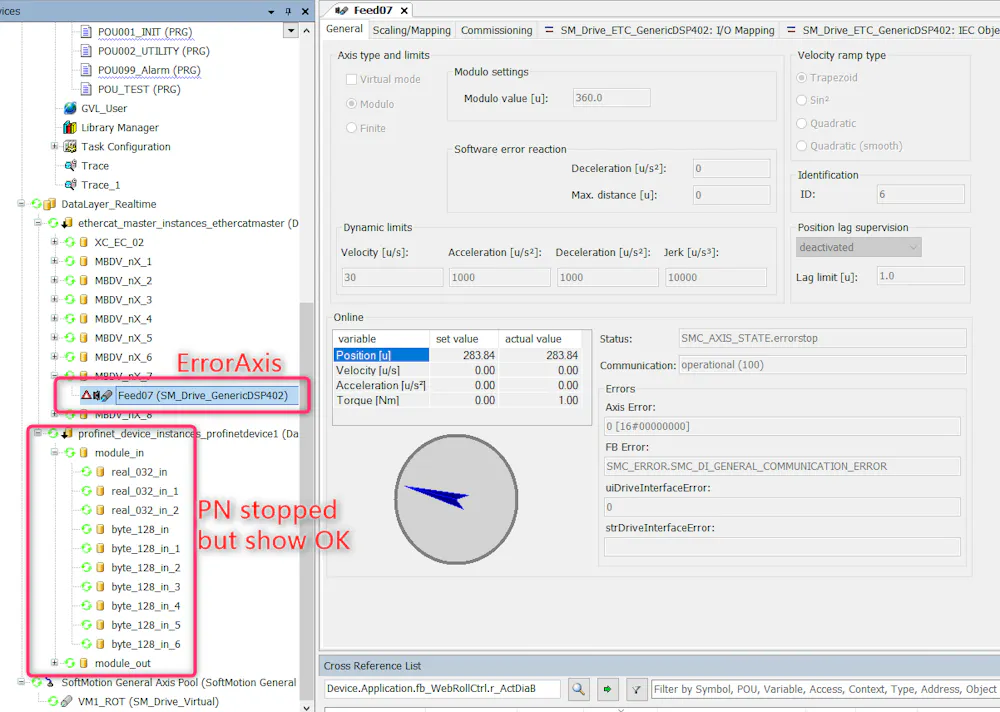
Task: Select Feed07 (SM_Drive_GenericDSP402) tree item
Action: tap(203, 396)
